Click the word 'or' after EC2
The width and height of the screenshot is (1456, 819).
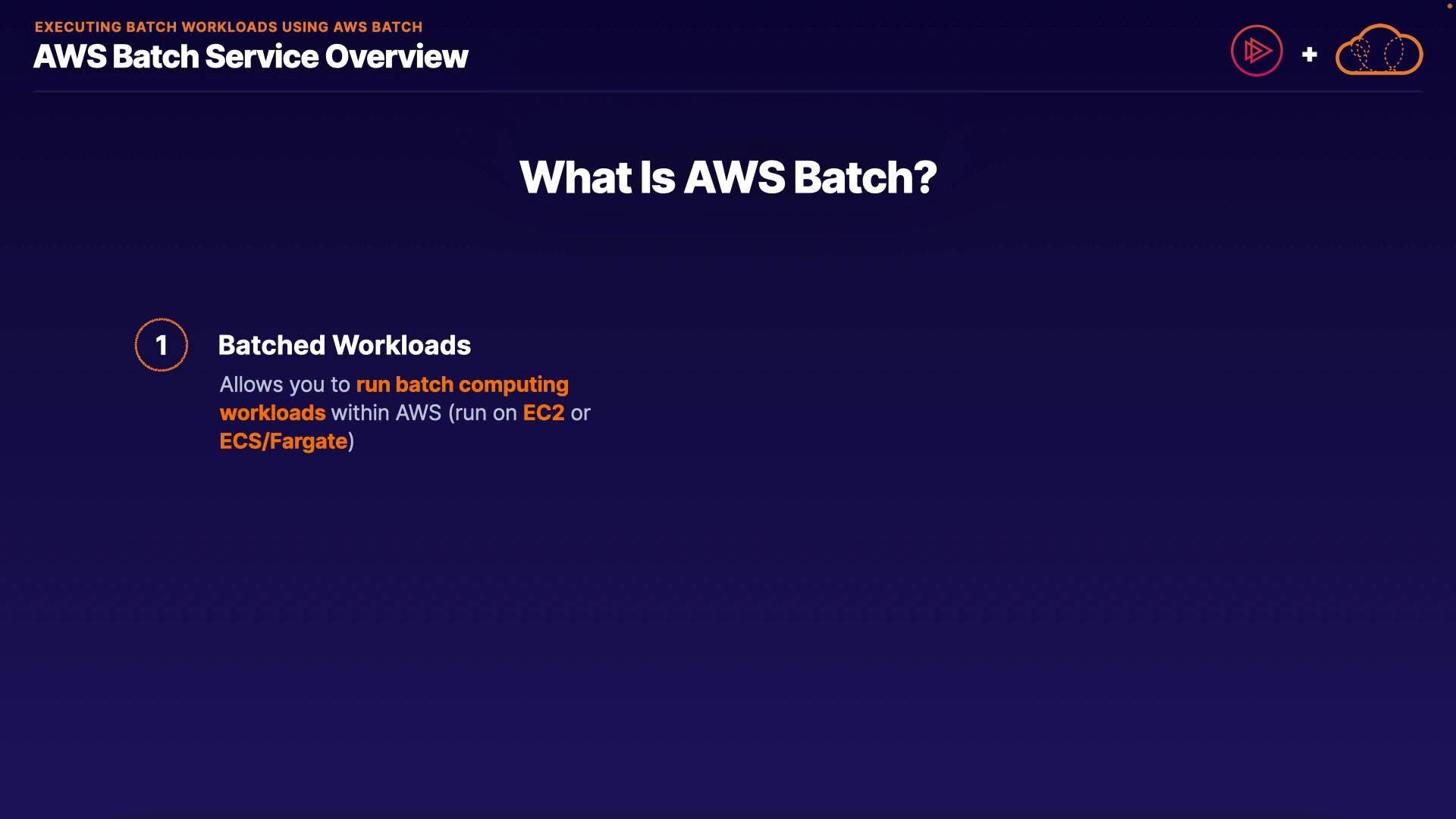click(580, 413)
